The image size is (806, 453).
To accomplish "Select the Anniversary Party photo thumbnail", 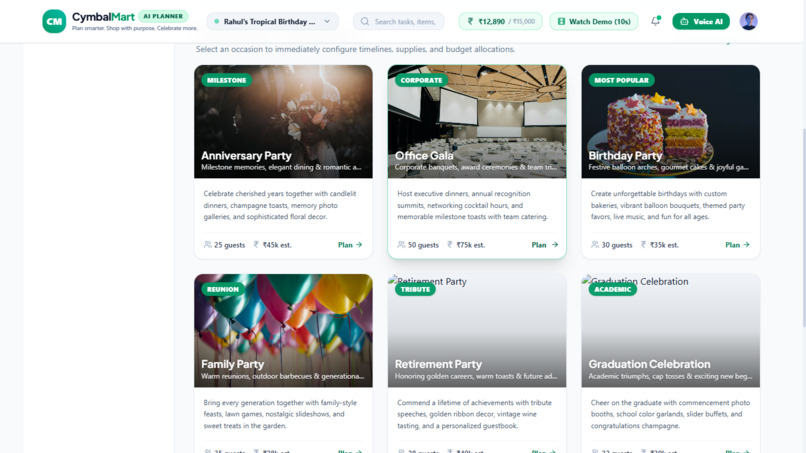I will click(283, 121).
